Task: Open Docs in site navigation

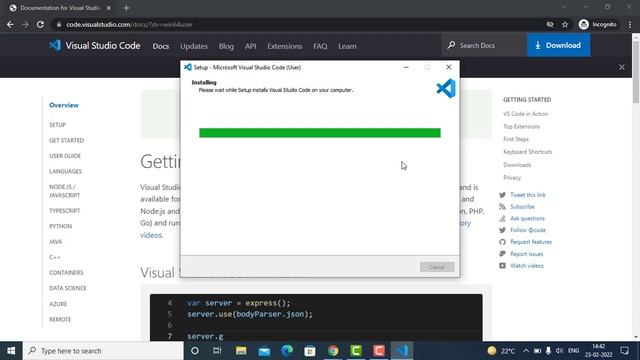Action: tap(161, 46)
